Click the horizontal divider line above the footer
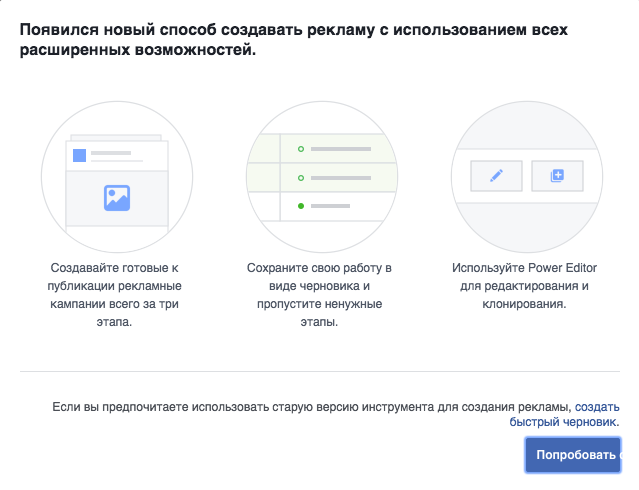This screenshot has width=639, height=490. tap(319, 372)
